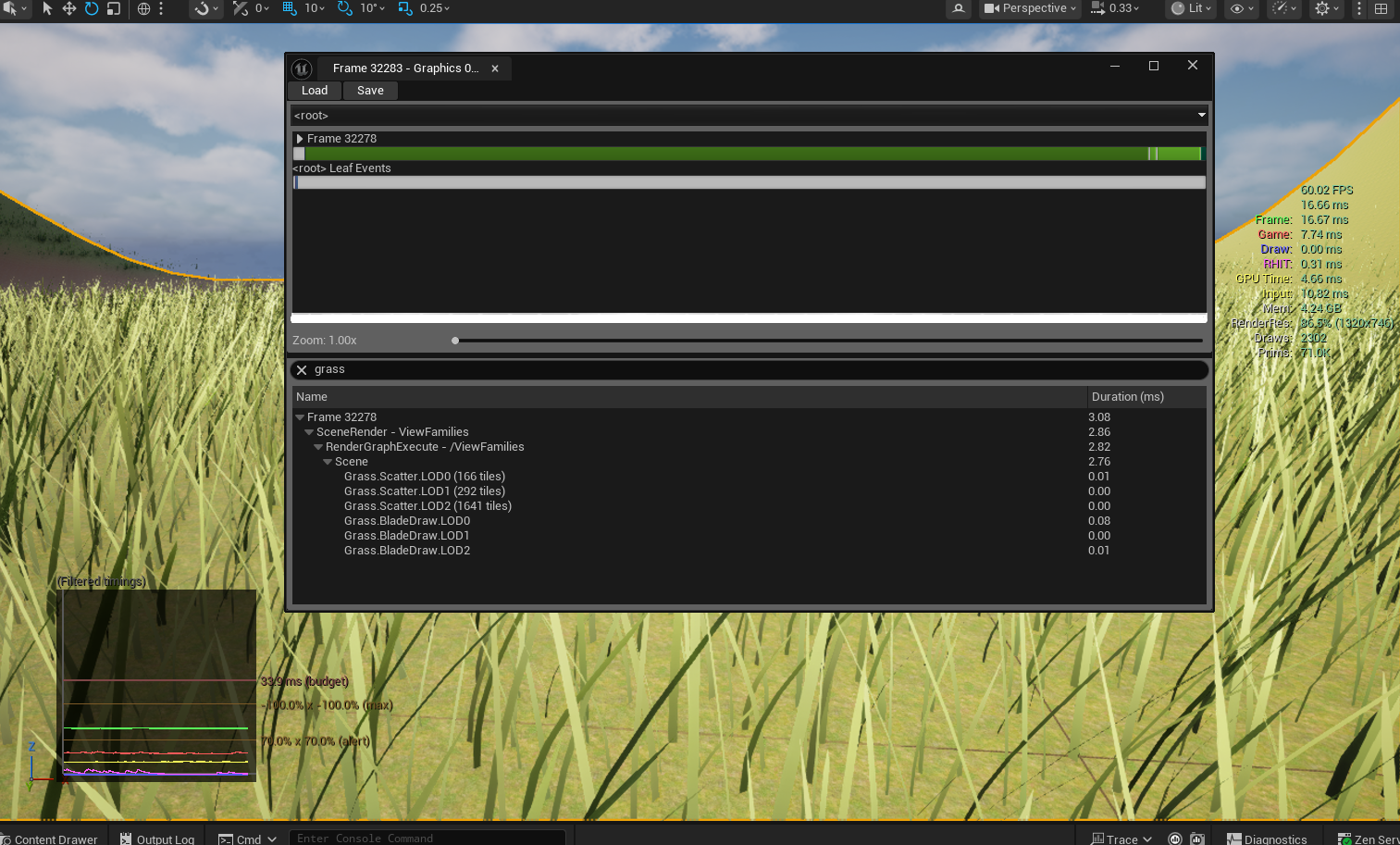Click the horizontal scrollbar under the timeline
Screen dimensions: 1400x845
click(x=749, y=318)
